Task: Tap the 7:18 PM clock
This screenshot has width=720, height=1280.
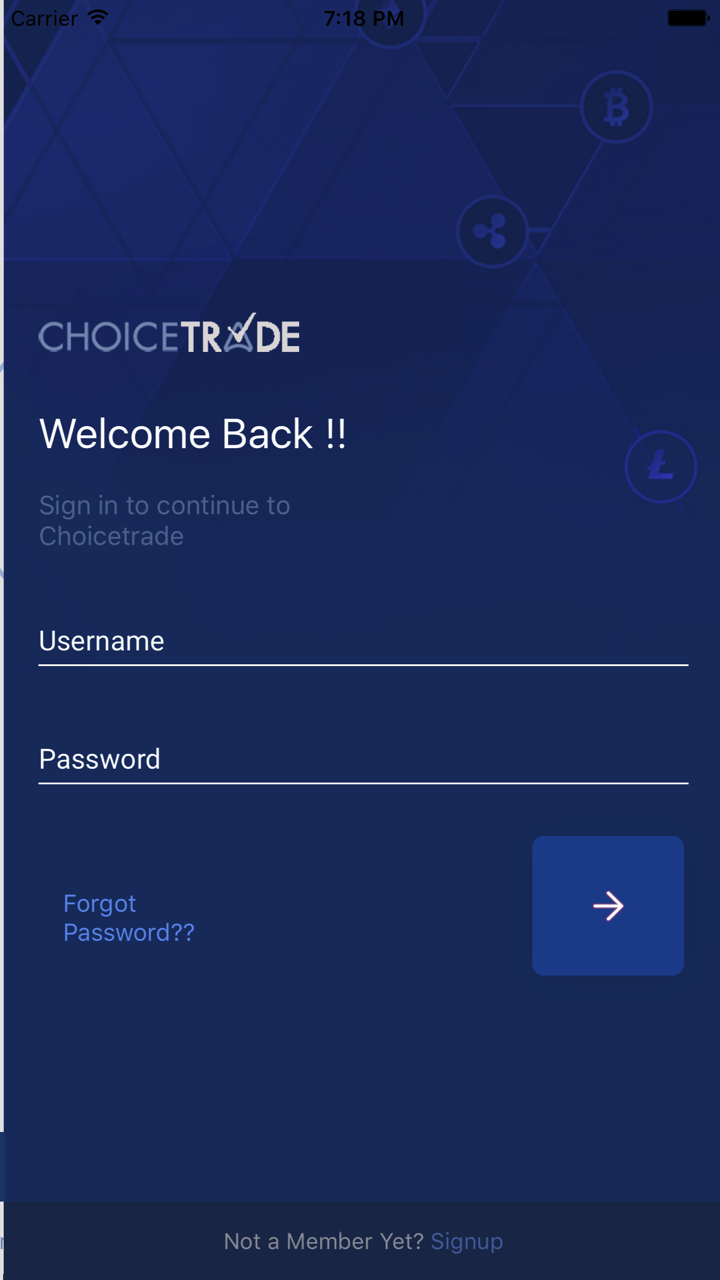Action: [x=364, y=18]
